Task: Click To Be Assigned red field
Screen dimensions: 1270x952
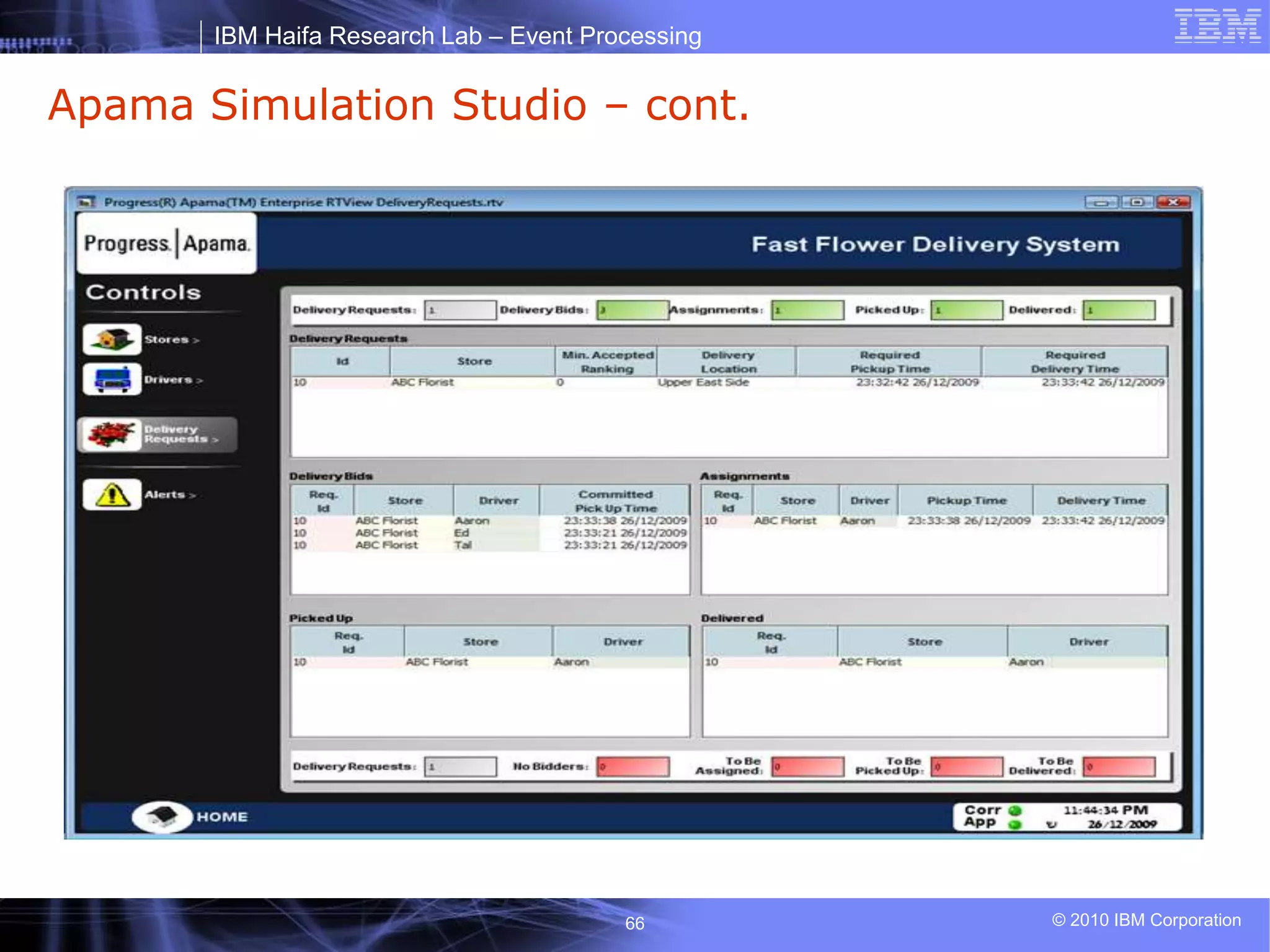Action: point(807,767)
